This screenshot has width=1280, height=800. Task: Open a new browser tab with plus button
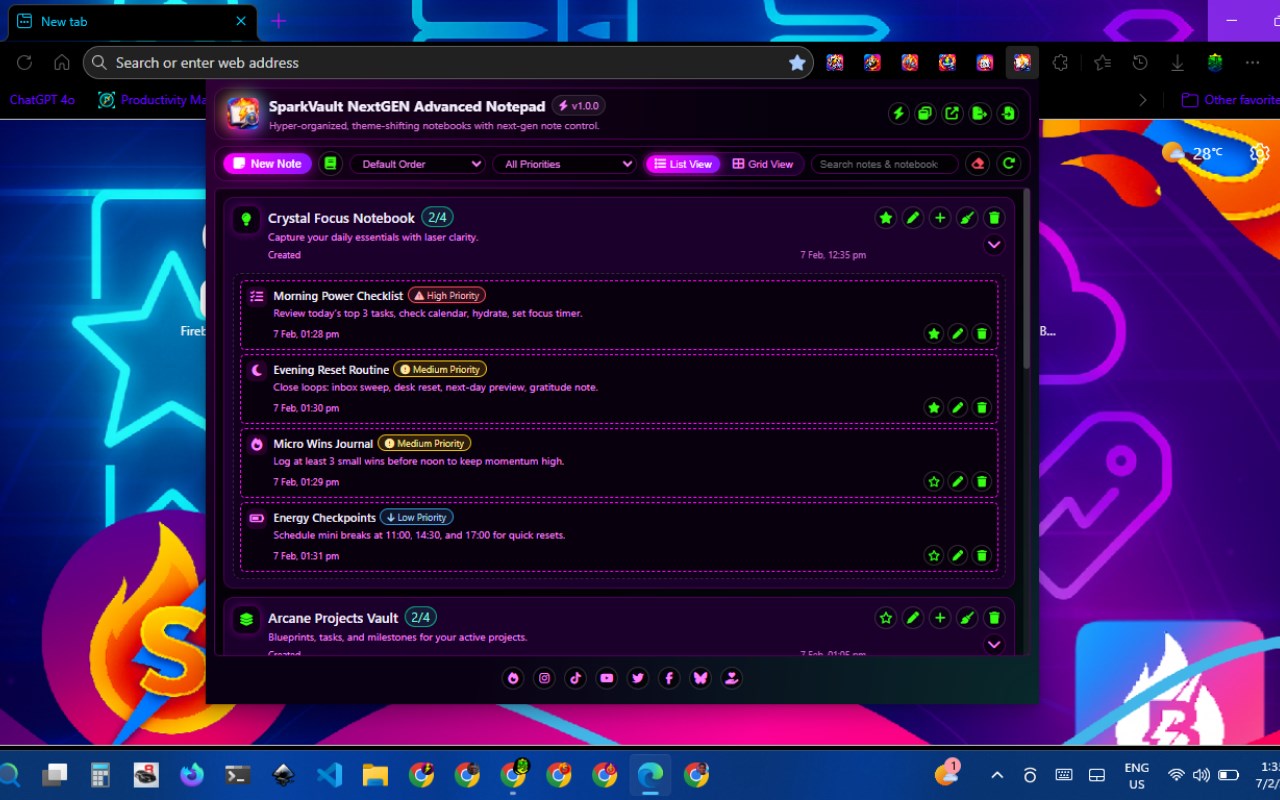[279, 21]
